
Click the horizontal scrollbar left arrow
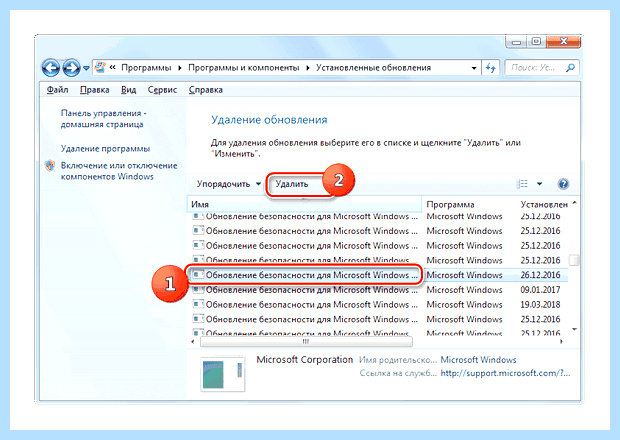(x=193, y=342)
